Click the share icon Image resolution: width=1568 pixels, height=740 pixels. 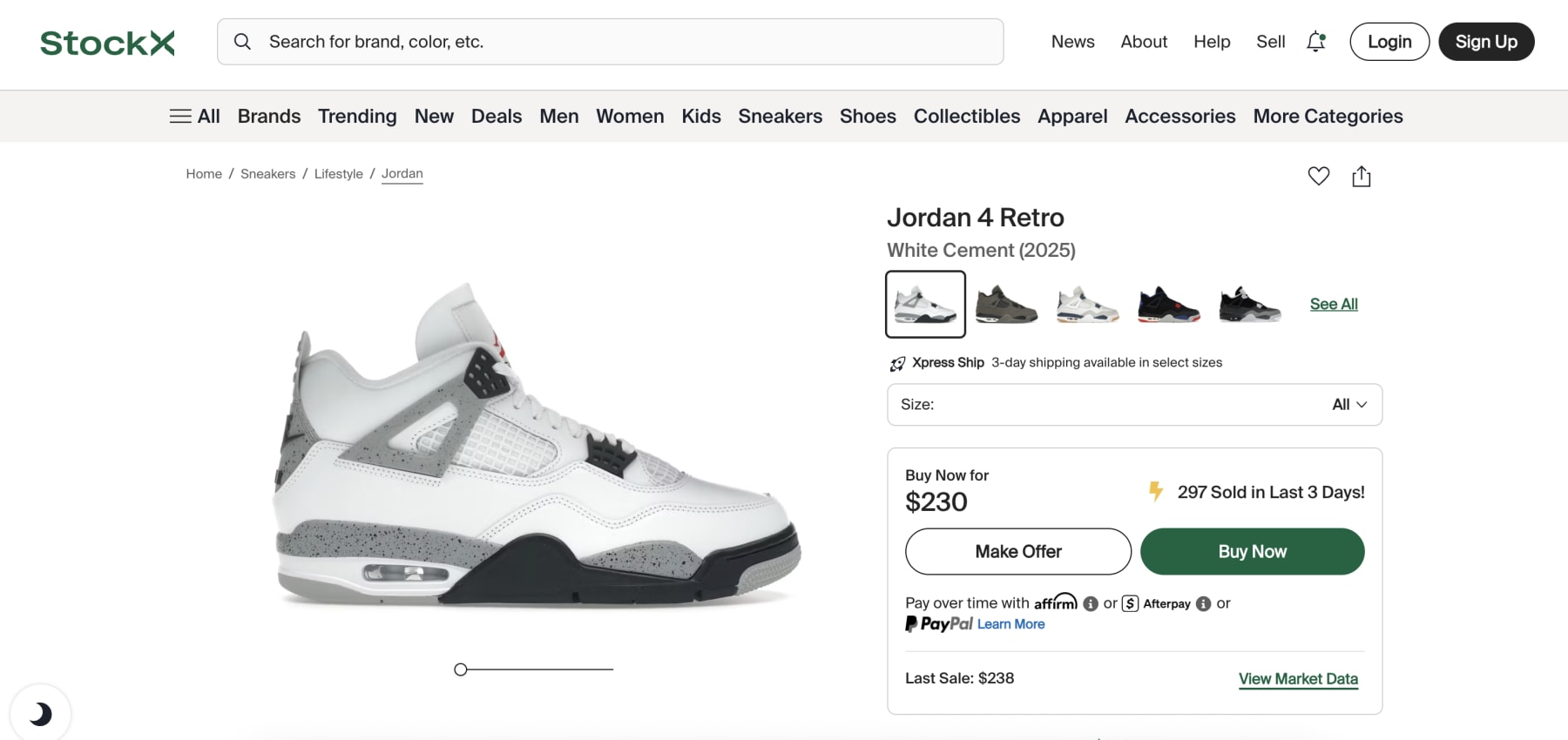(1362, 177)
